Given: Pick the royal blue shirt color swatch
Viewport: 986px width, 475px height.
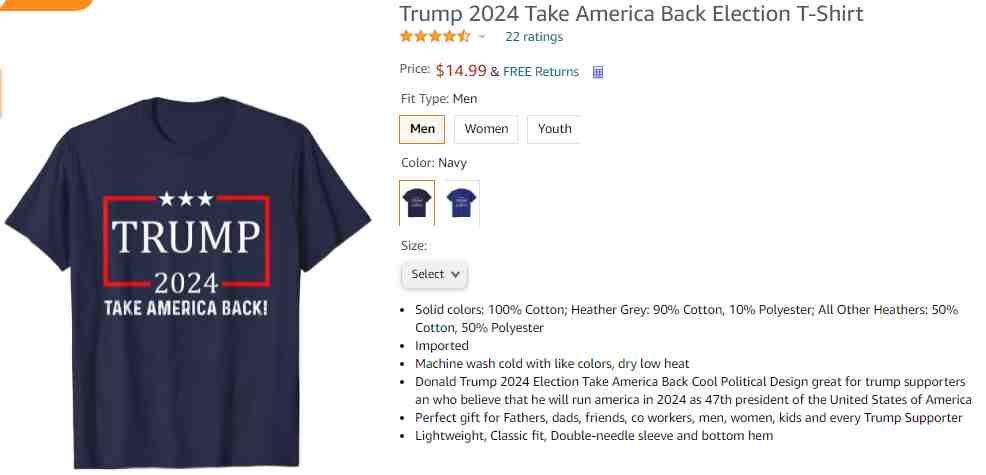Looking at the screenshot, I should pyautogui.click(x=462, y=203).
